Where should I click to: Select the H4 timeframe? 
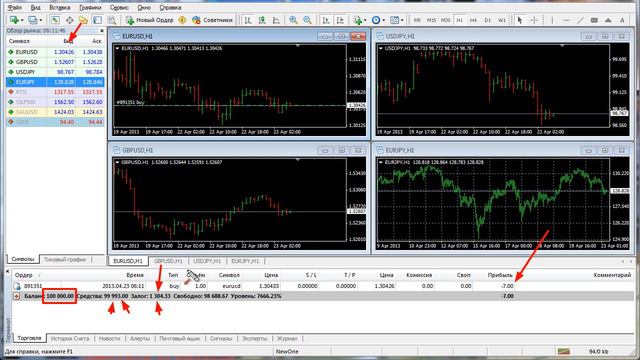click(x=473, y=20)
